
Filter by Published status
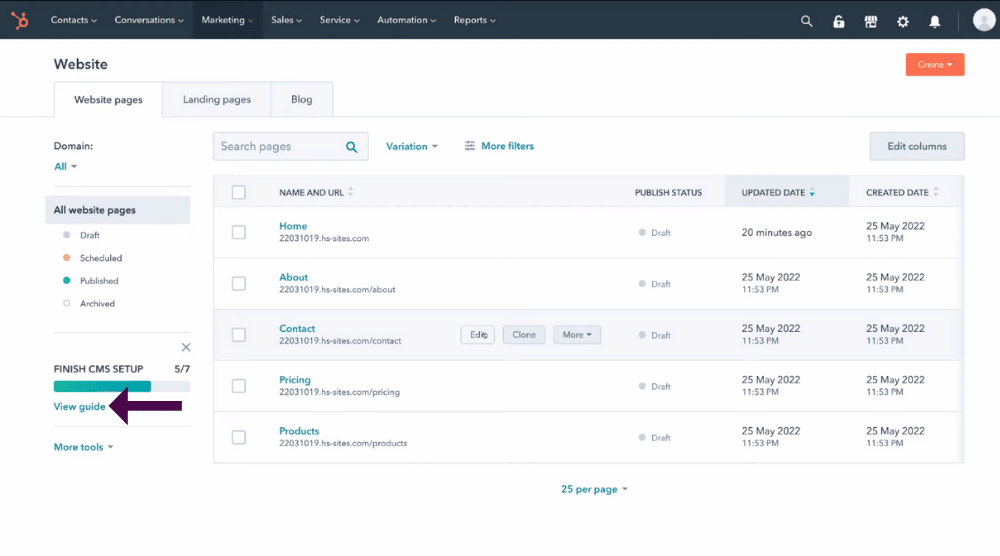tap(99, 281)
